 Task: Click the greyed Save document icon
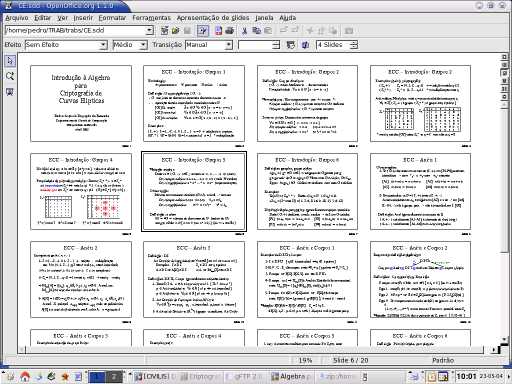(x=187, y=31)
